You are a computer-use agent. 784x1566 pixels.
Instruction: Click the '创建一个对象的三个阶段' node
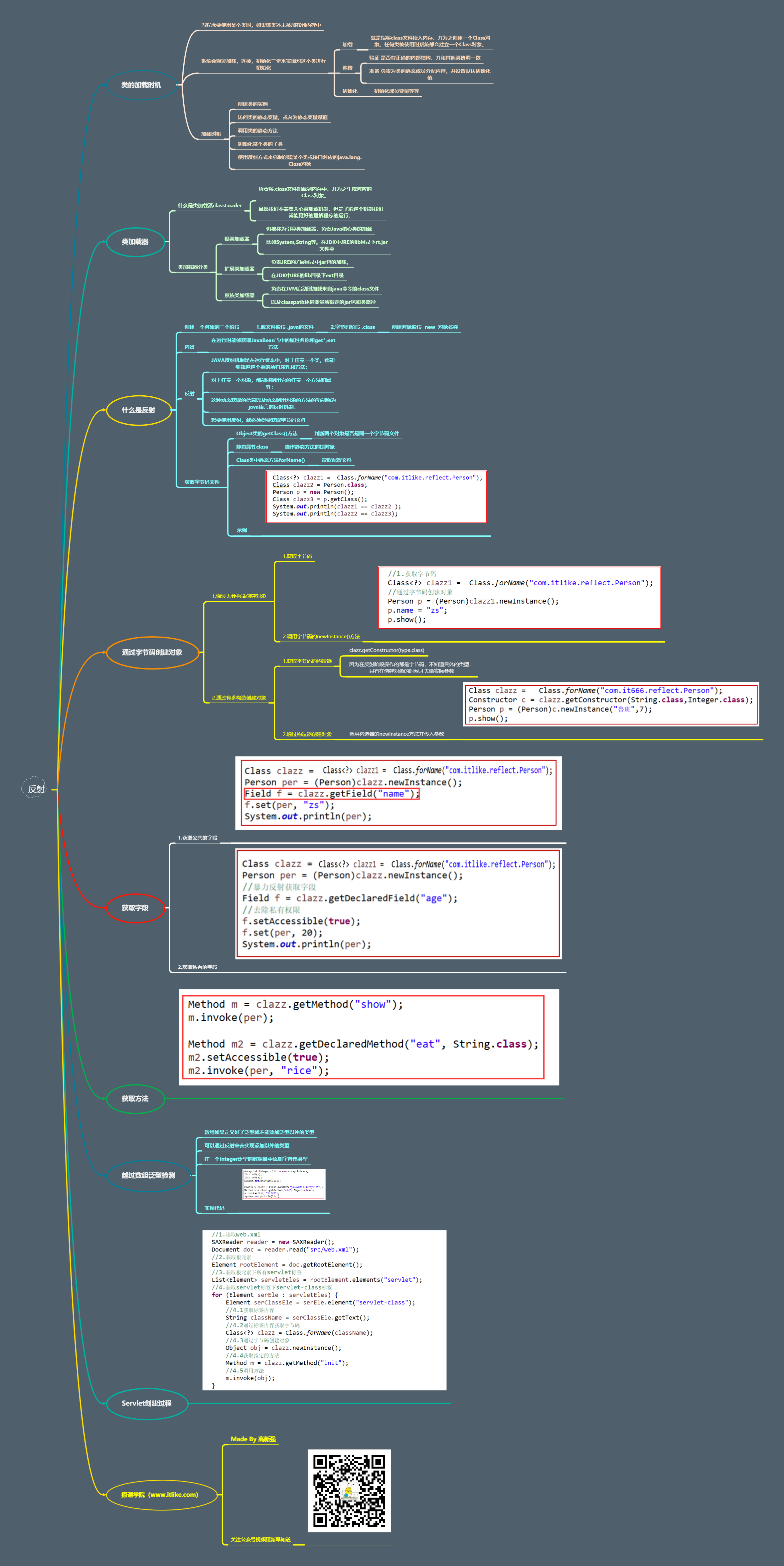tap(212, 327)
